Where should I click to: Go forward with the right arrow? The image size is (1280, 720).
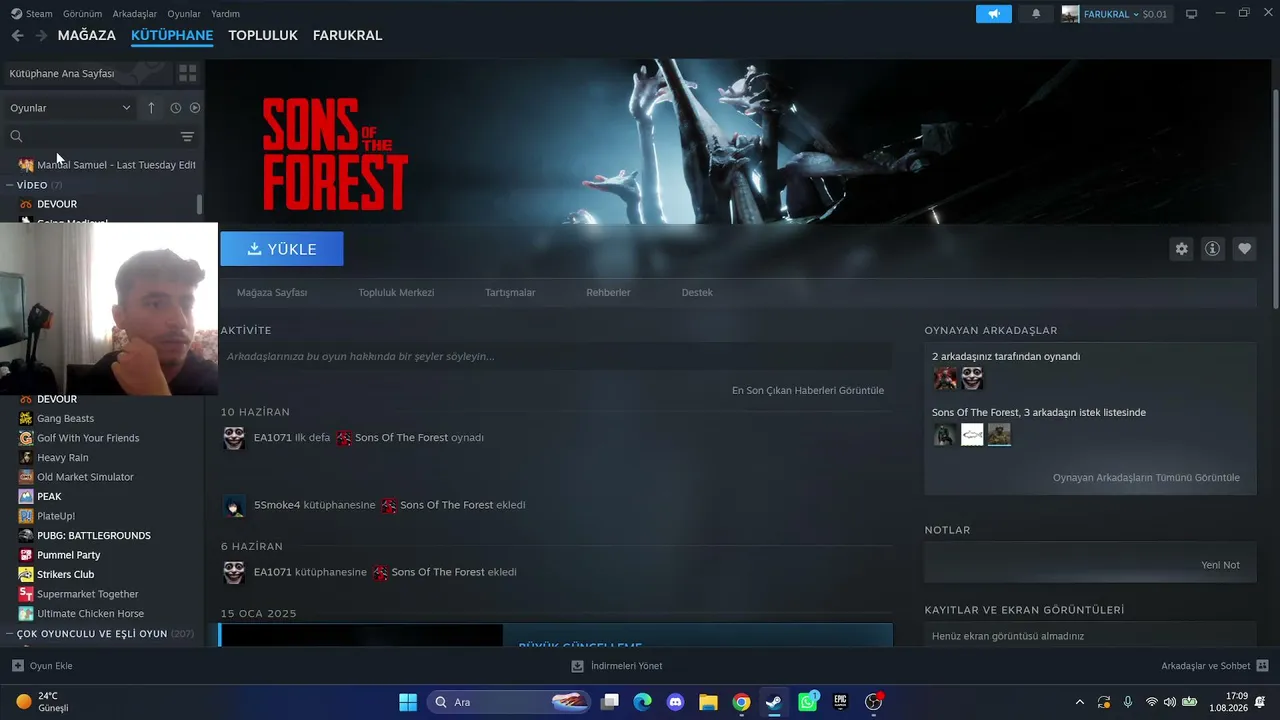[x=41, y=35]
